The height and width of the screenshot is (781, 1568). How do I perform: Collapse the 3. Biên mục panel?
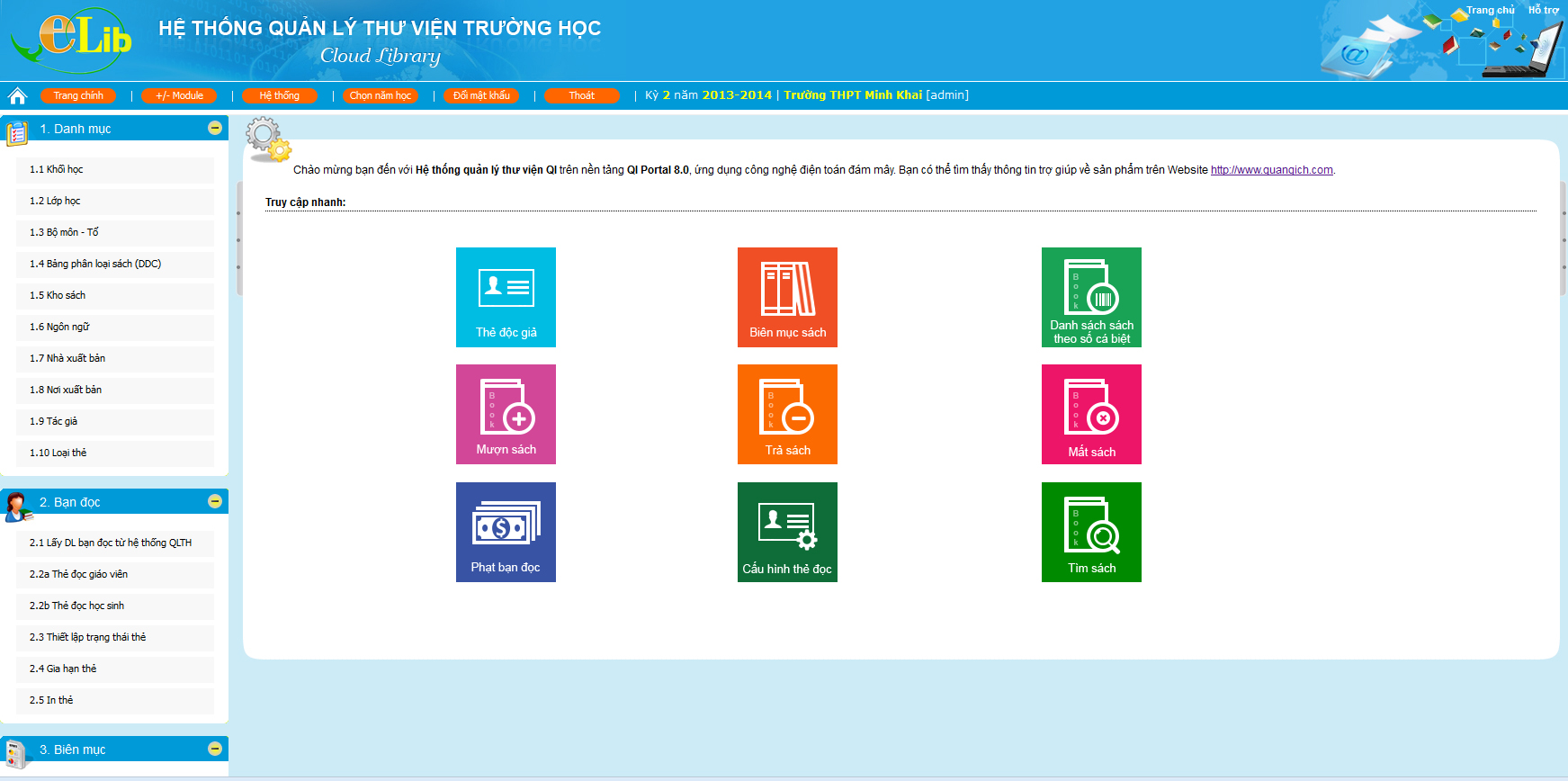[215, 749]
